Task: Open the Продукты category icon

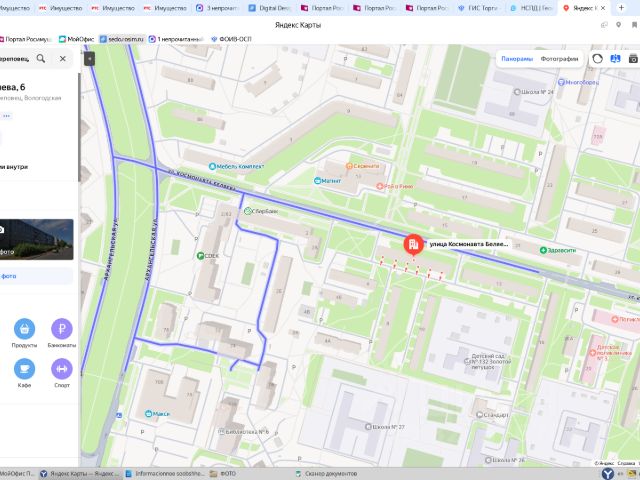Action: 24,329
